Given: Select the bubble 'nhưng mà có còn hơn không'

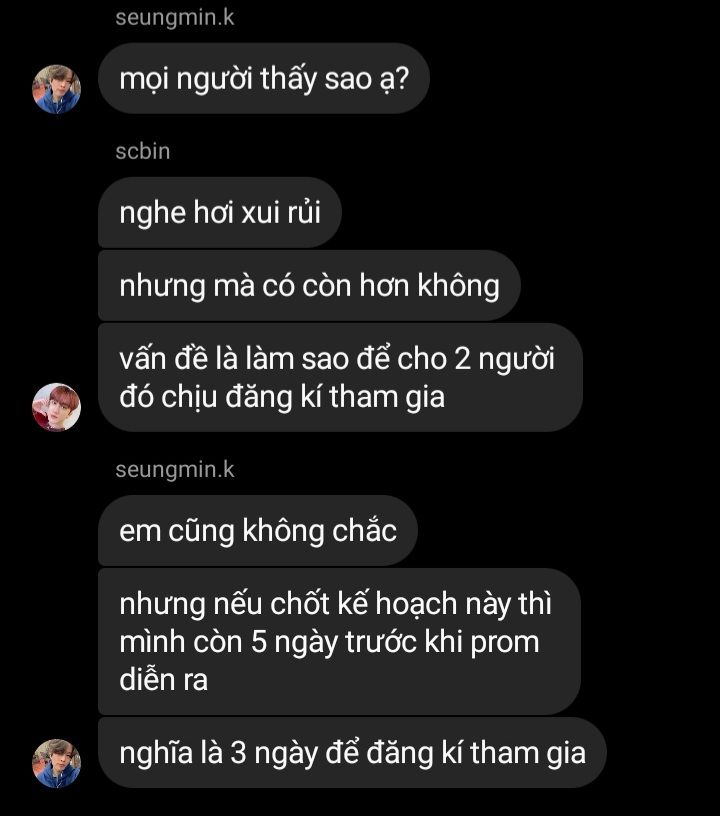Looking at the screenshot, I should 309,286.
